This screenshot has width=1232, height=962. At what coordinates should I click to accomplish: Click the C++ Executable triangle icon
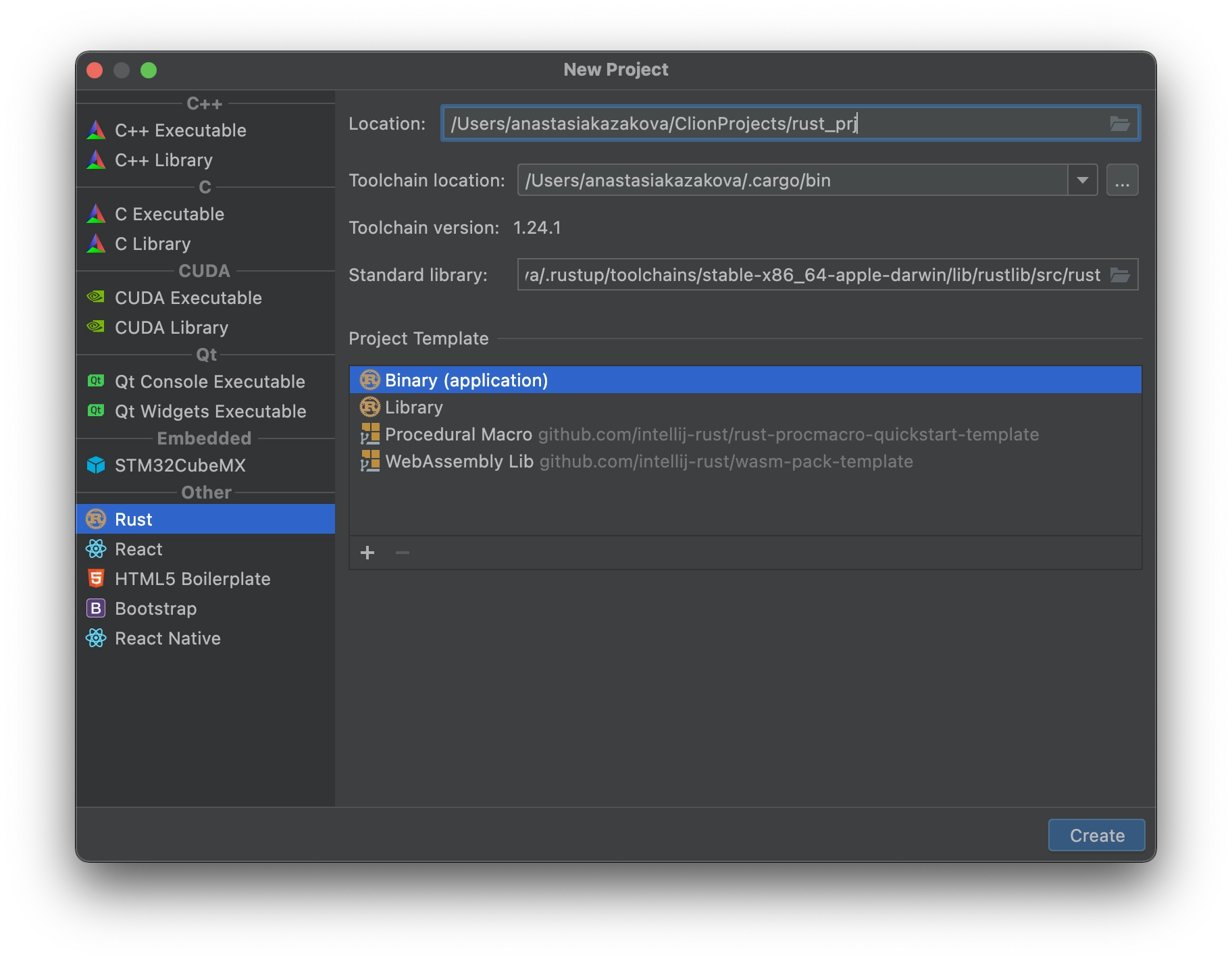(x=97, y=130)
